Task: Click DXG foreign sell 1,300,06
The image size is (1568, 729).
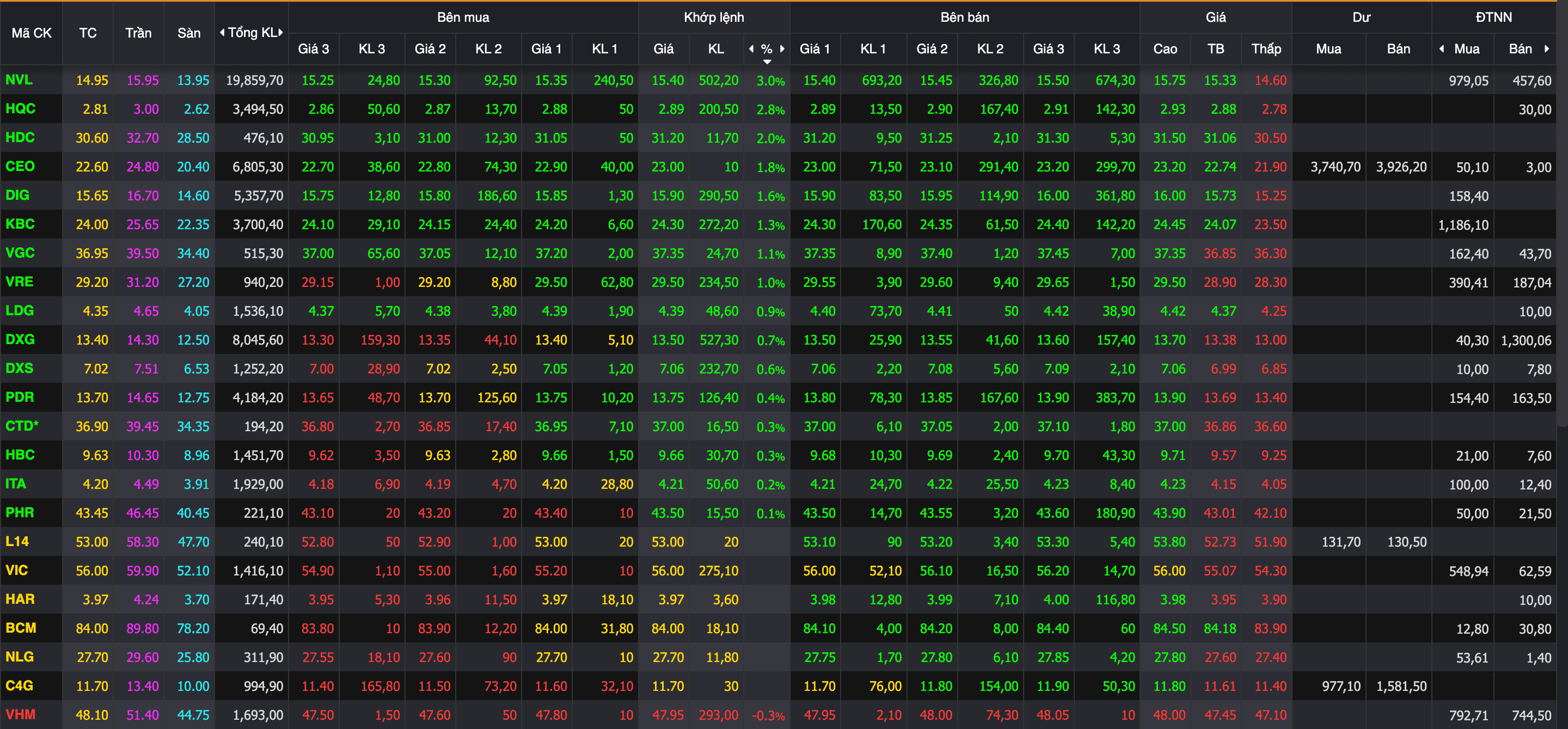Action: click(1526, 340)
